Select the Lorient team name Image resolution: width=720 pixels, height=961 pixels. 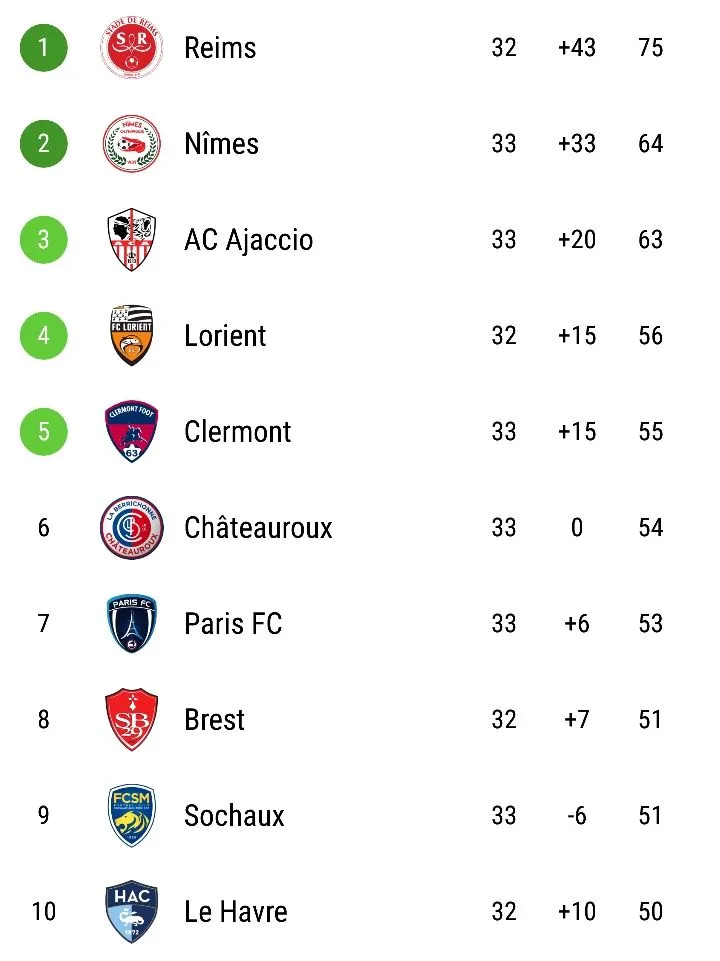225,336
